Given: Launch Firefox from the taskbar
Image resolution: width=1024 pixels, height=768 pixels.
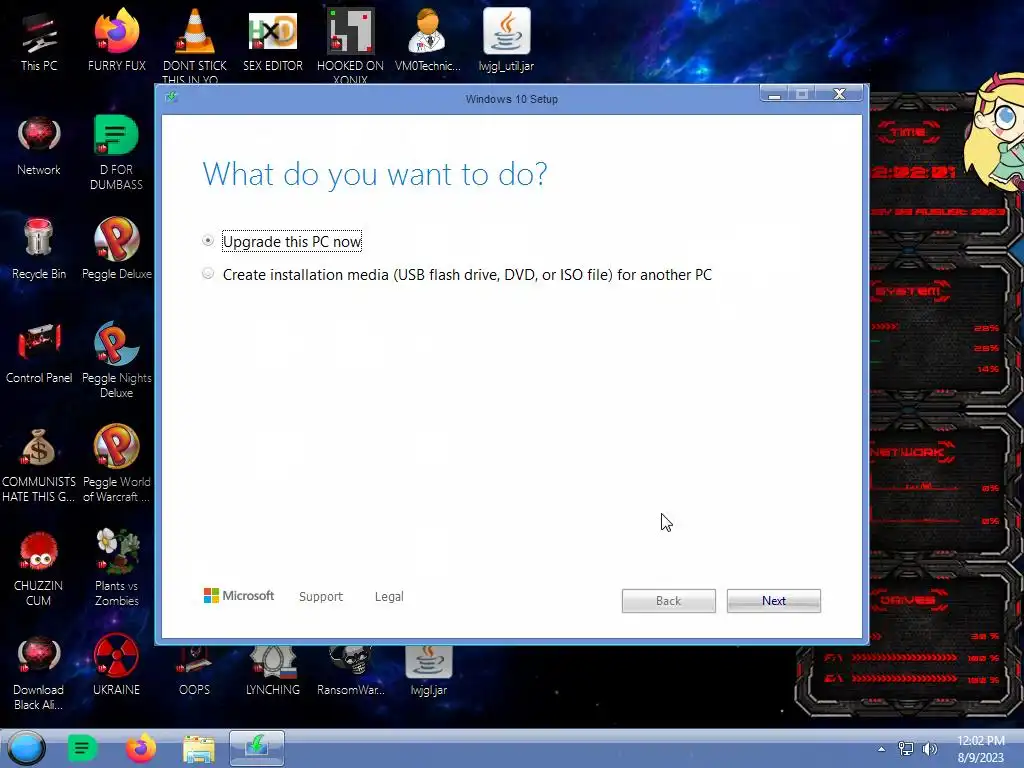Looking at the screenshot, I should tap(140, 748).
